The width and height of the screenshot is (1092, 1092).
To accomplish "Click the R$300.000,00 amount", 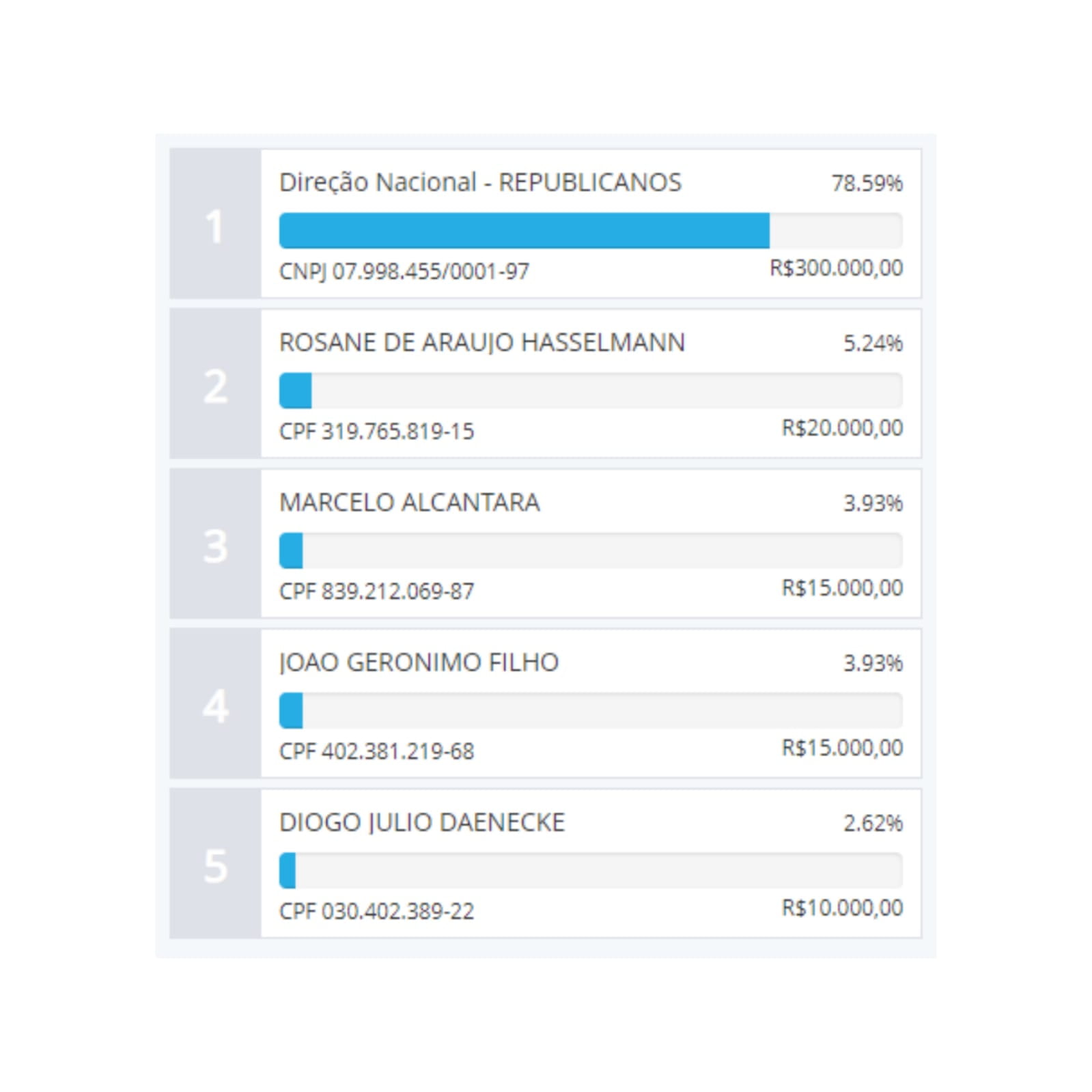I will tap(836, 268).
